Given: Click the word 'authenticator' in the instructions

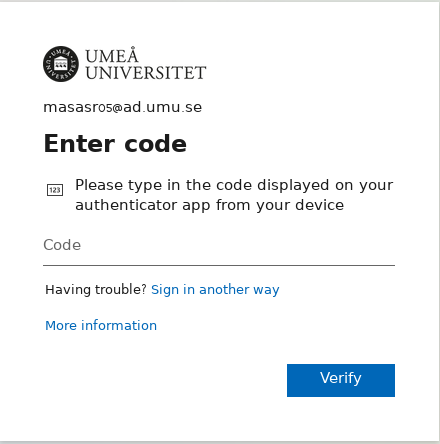Looking at the screenshot, I should click(126, 205).
